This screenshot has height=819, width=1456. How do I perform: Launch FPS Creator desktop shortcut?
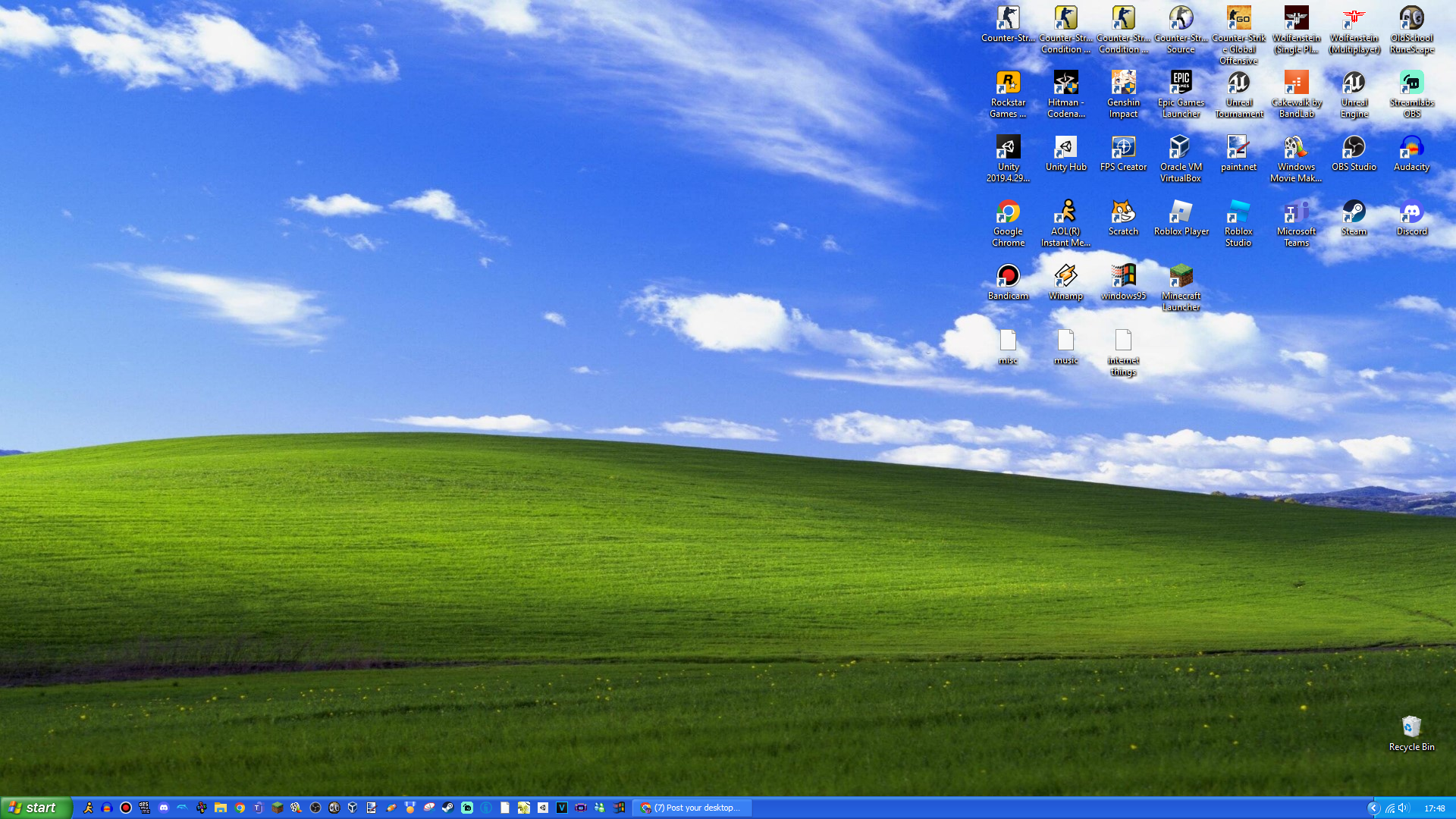coord(1123,154)
